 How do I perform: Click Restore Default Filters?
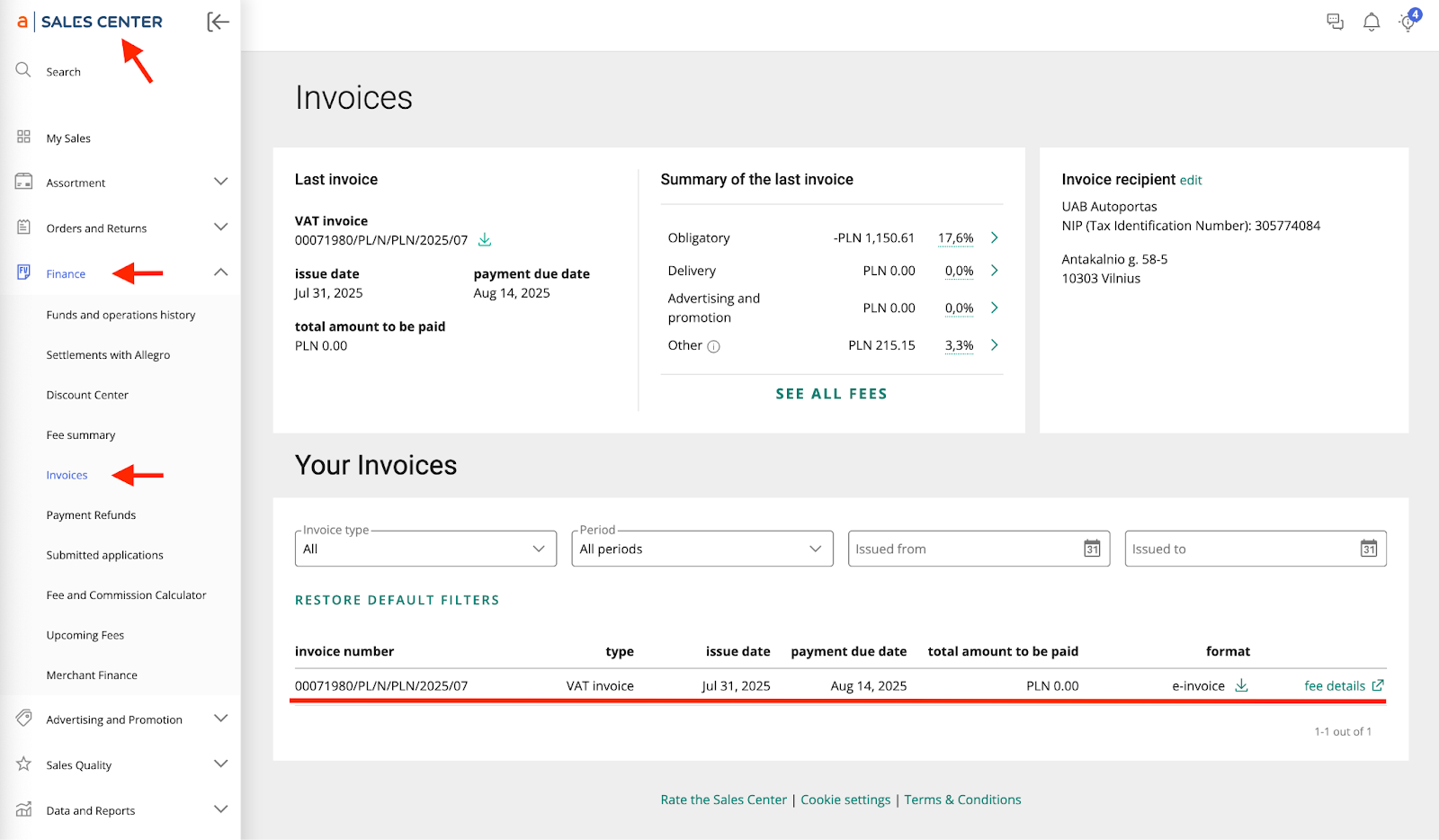click(x=398, y=600)
